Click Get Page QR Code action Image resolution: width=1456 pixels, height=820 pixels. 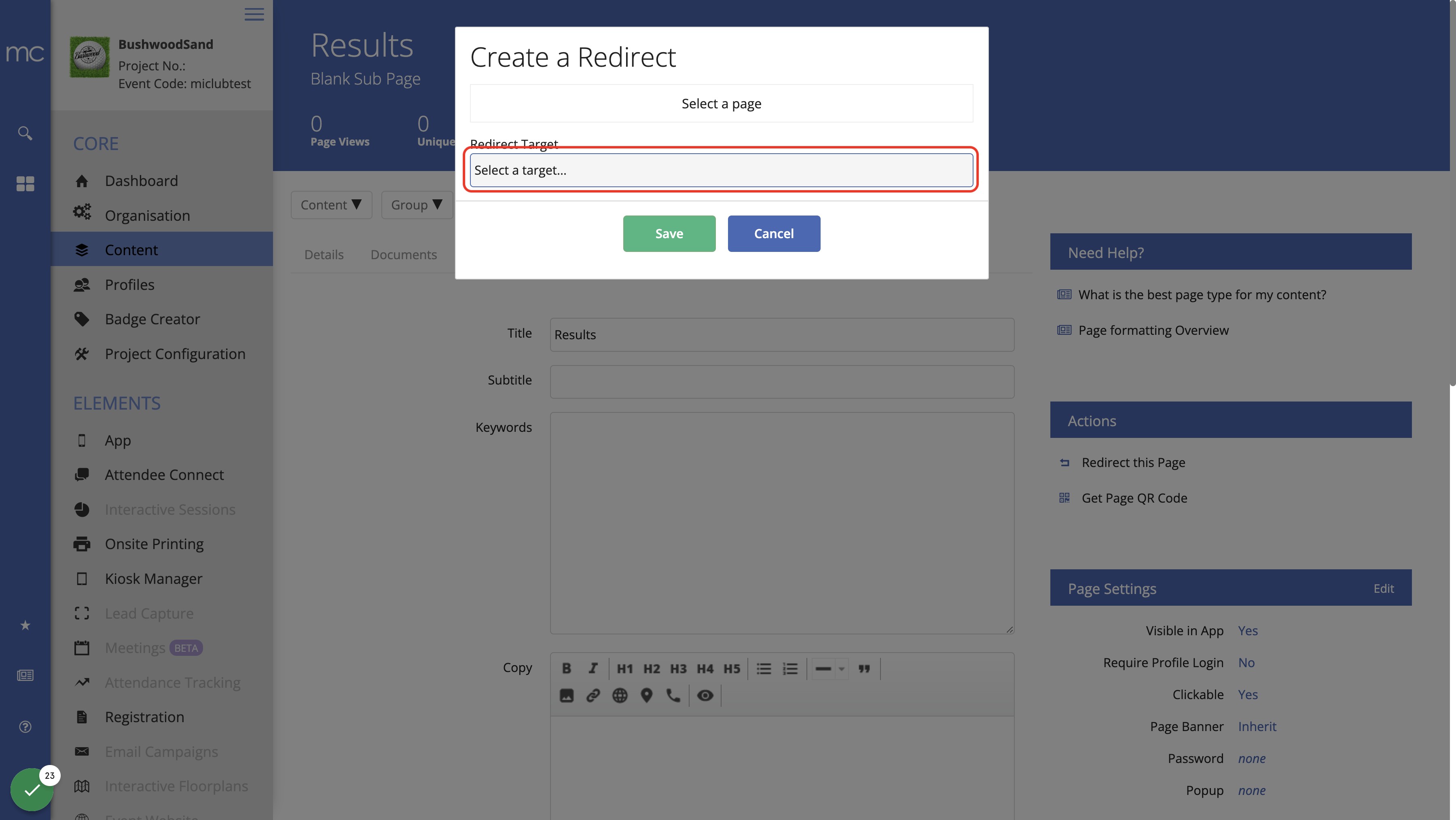[1134, 498]
